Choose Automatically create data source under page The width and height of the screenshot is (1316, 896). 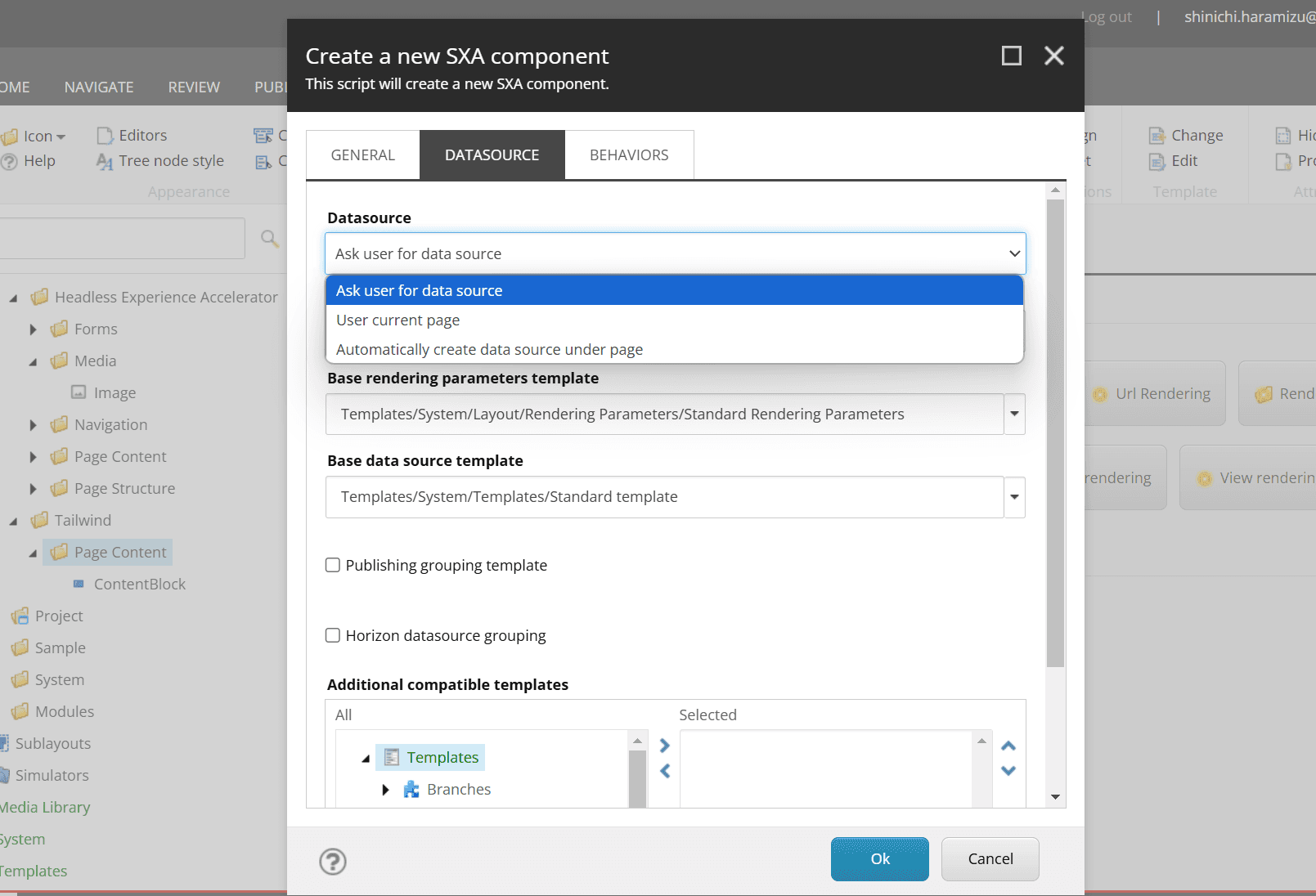click(x=489, y=350)
